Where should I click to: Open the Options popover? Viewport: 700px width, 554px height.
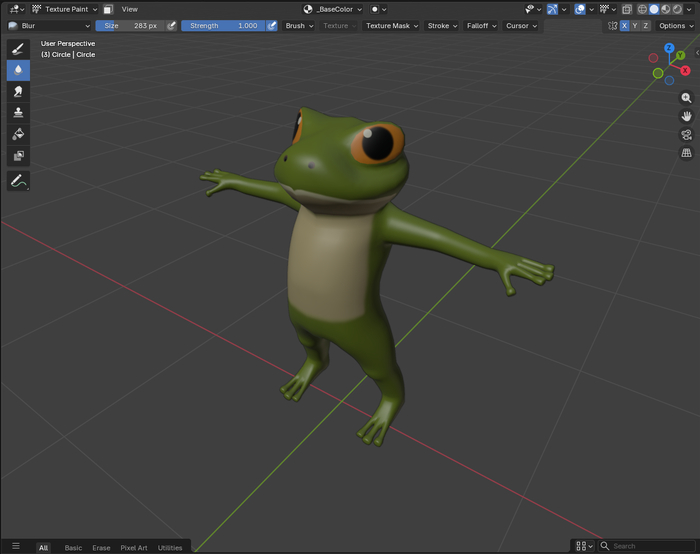pyautogui.click(x=674, y=26)
